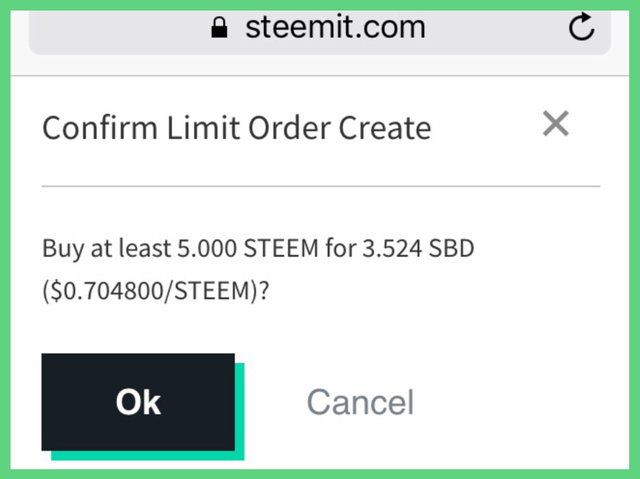This screenshot has height=479, width=640.
Task: Cancel the limit order creation
Action: [360, 402]
